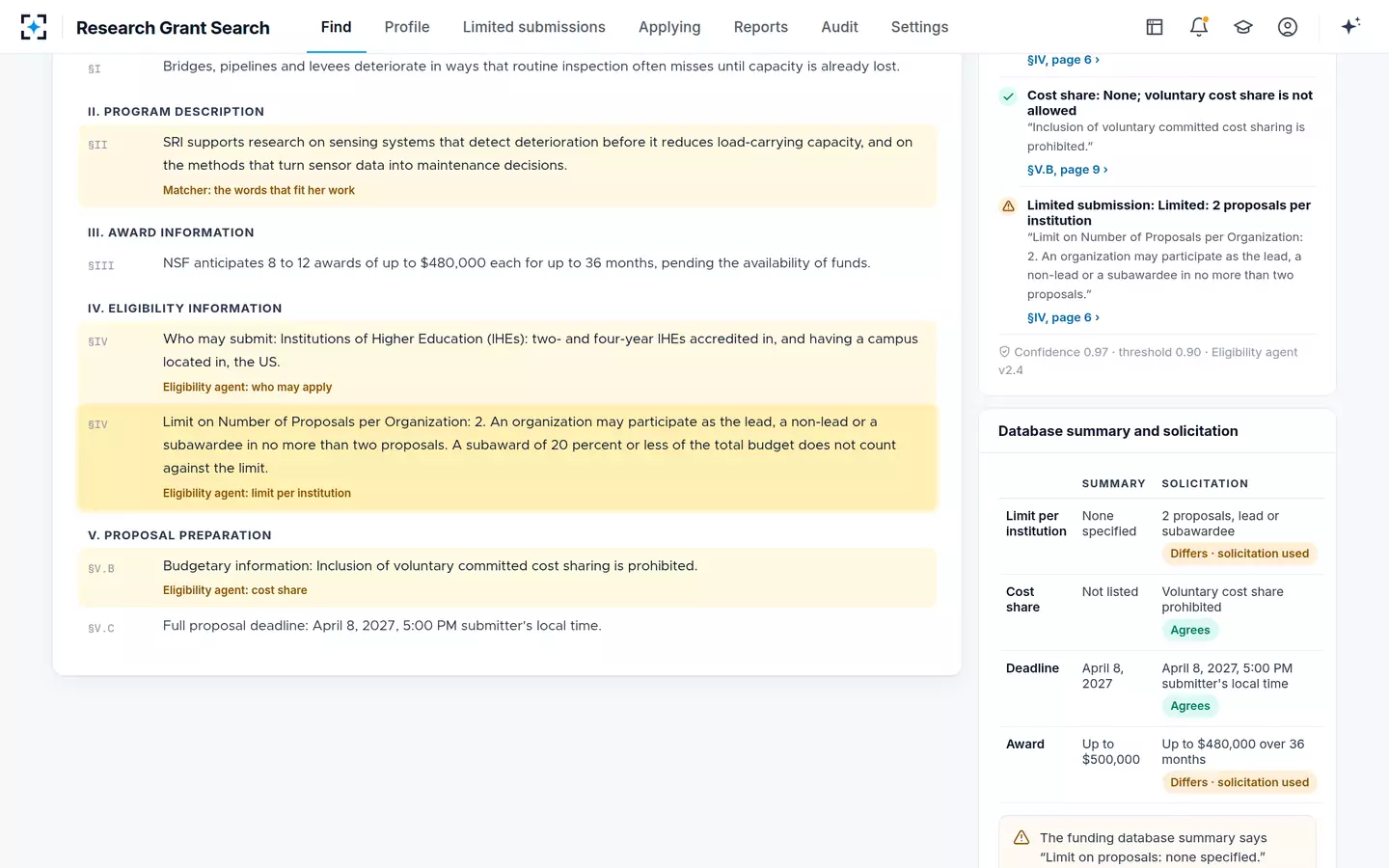Click the Research Grant Search logo icon
This screenshot has height=868, width=1389.
point(34,27)
